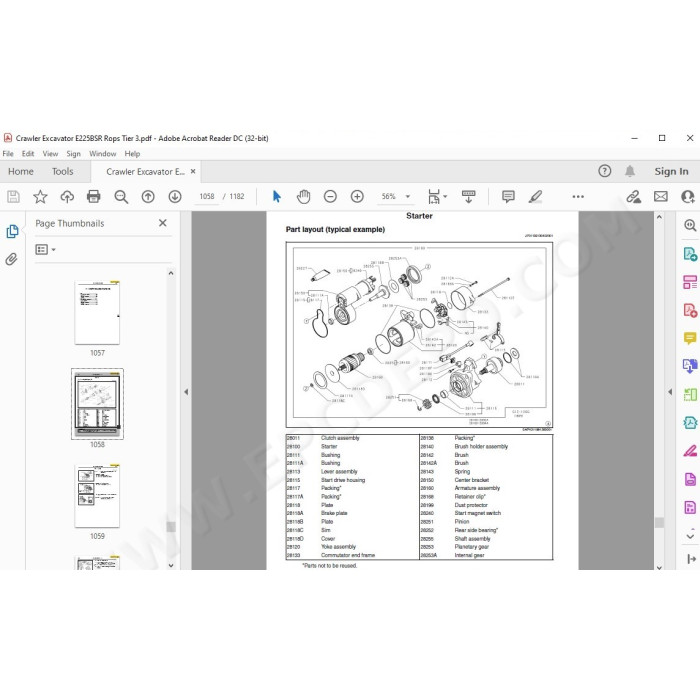Click the 'Part layout (typical example)' heading
The height and width of the screenshot is (700, 700).
point(335,229)
